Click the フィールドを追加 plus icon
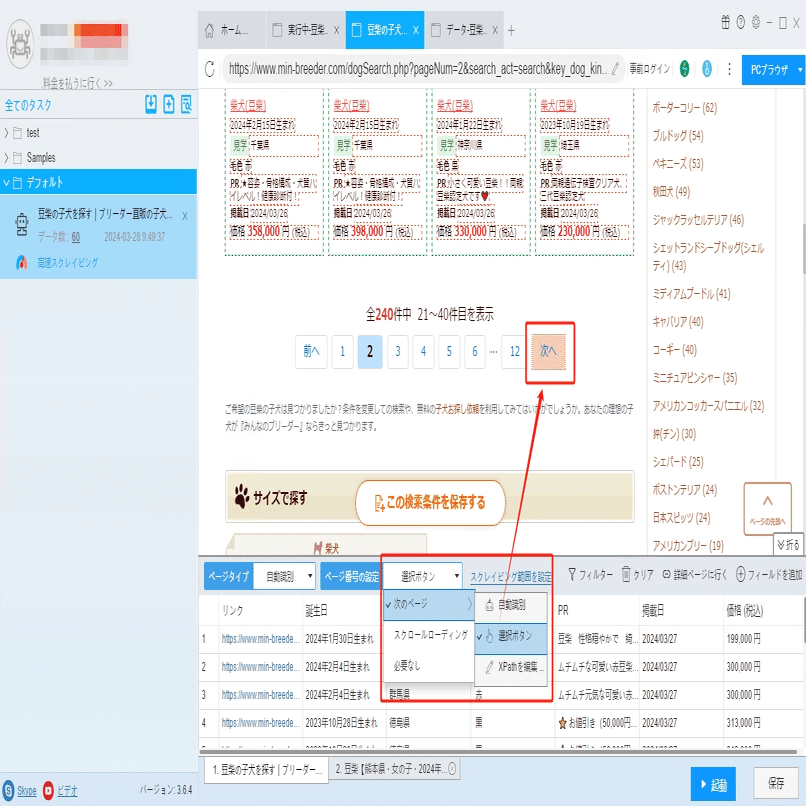This screenshot has height=806, width=806. [x=740, y=575]
